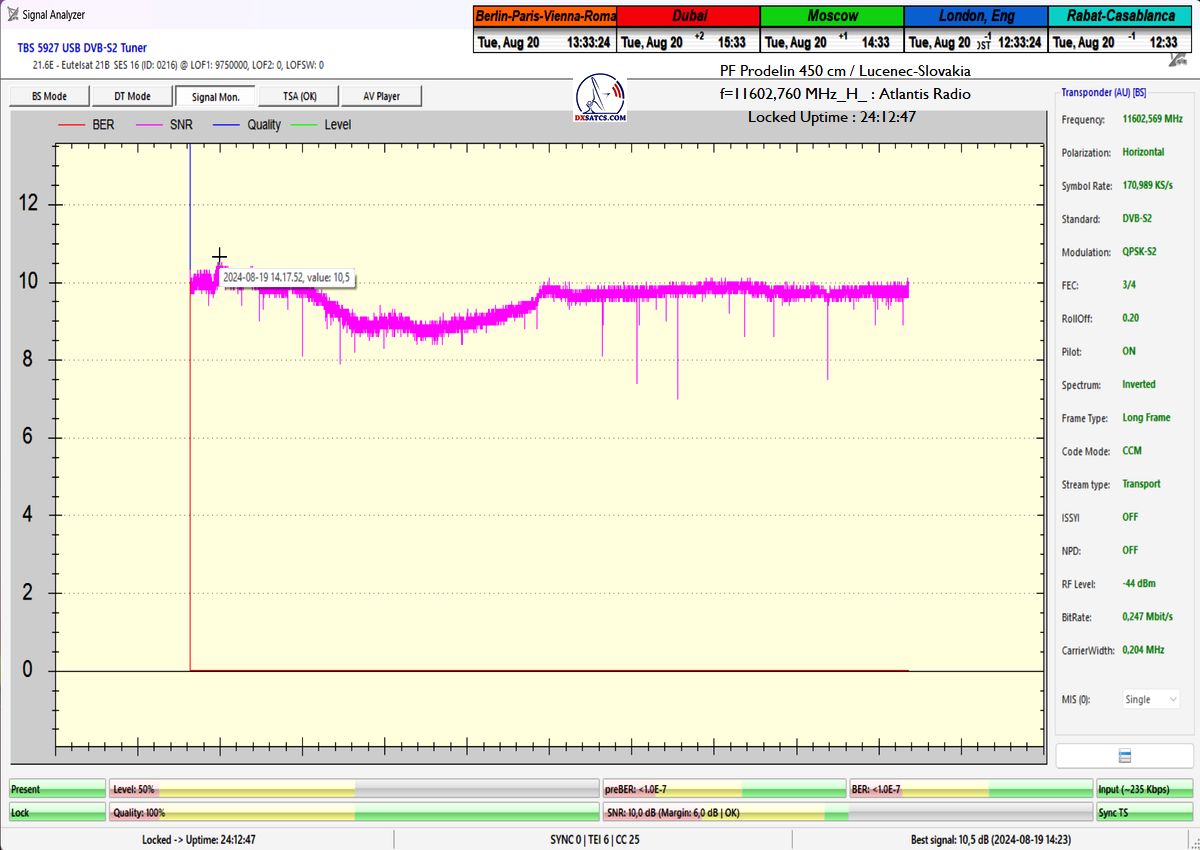1200x850 pixels.
Task: Open the MIS Single dropdown
Action: click(1150, 700)
